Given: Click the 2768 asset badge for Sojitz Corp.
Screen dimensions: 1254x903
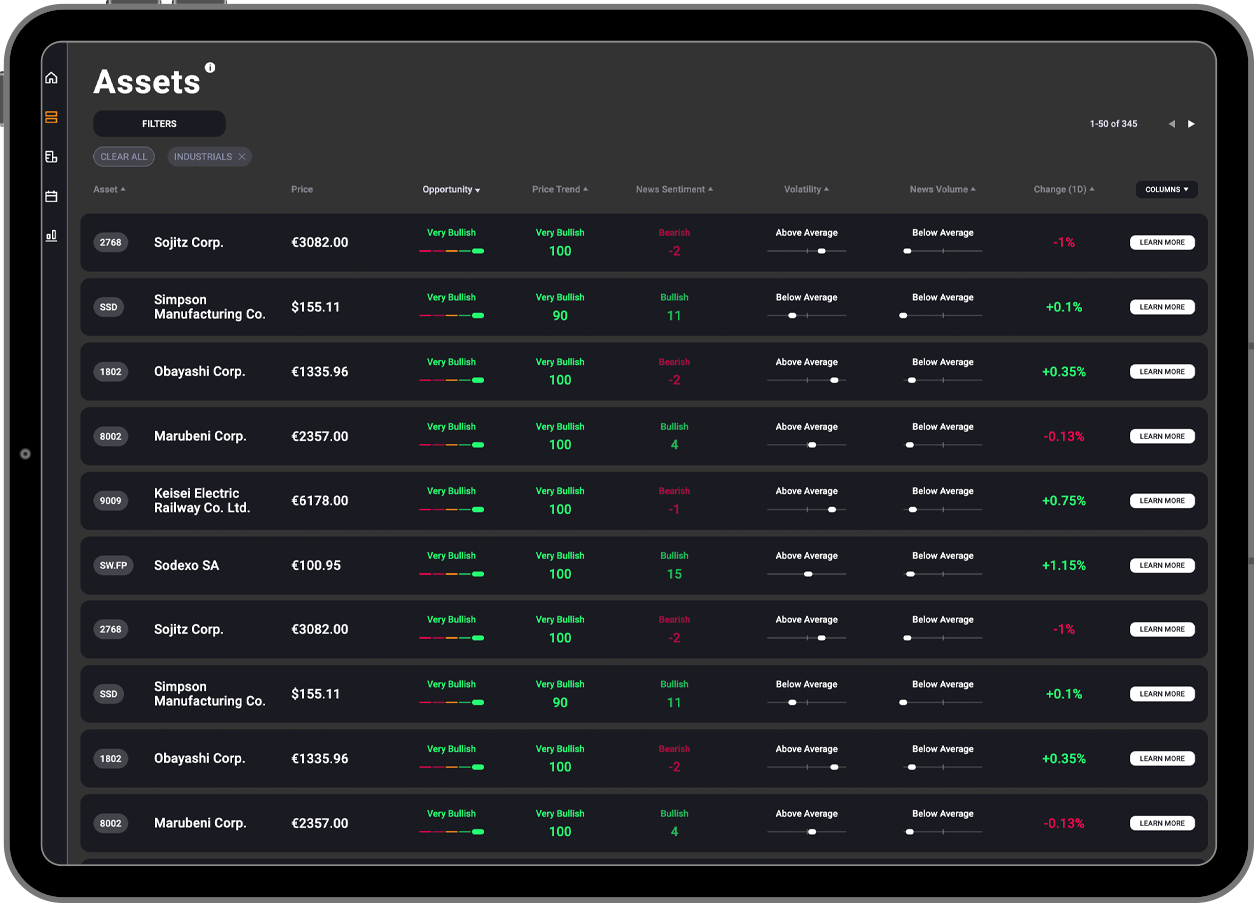Looking at the screenshot, I should [x=110, y=242].
